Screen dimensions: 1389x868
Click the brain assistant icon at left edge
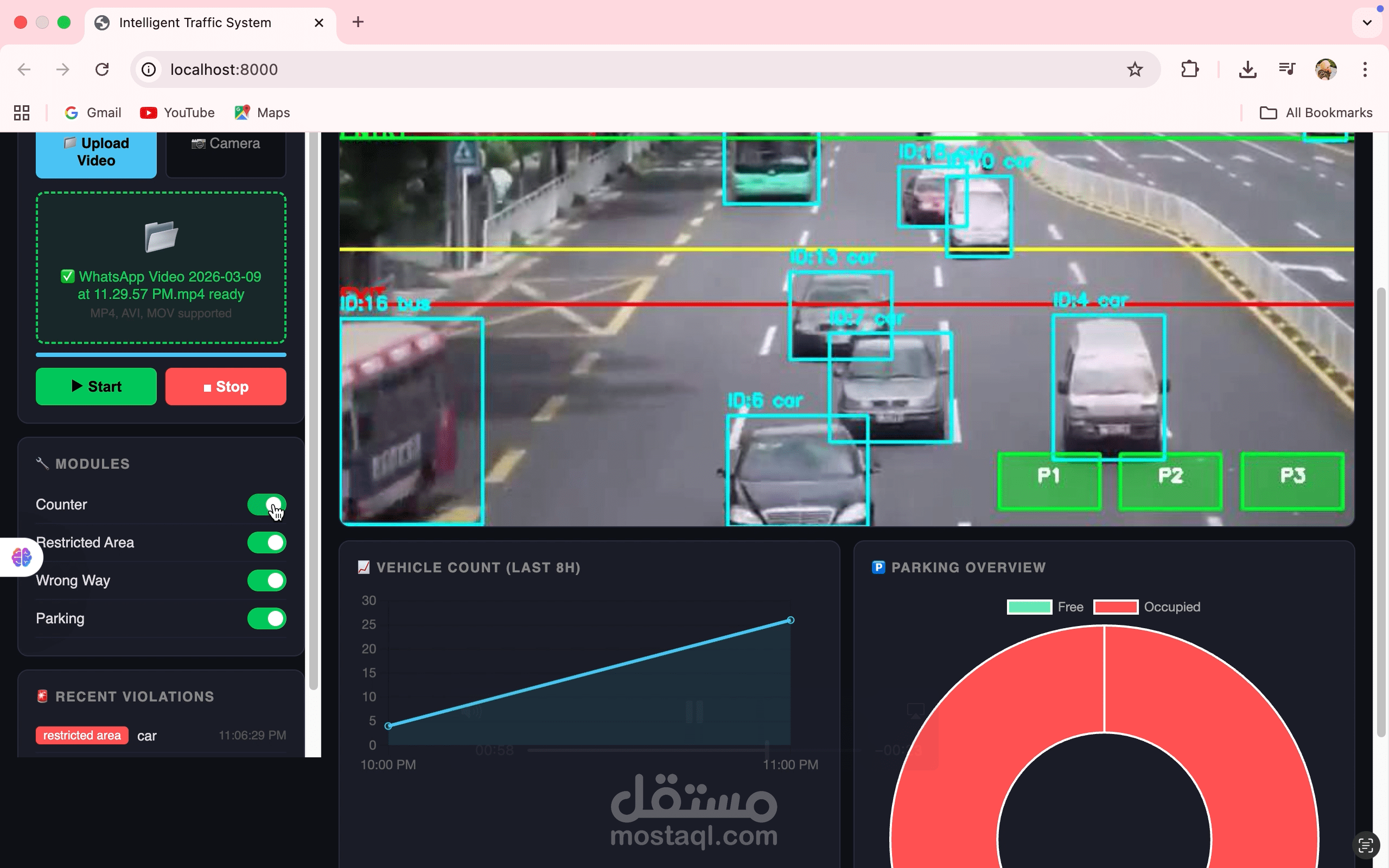(22, 557)
